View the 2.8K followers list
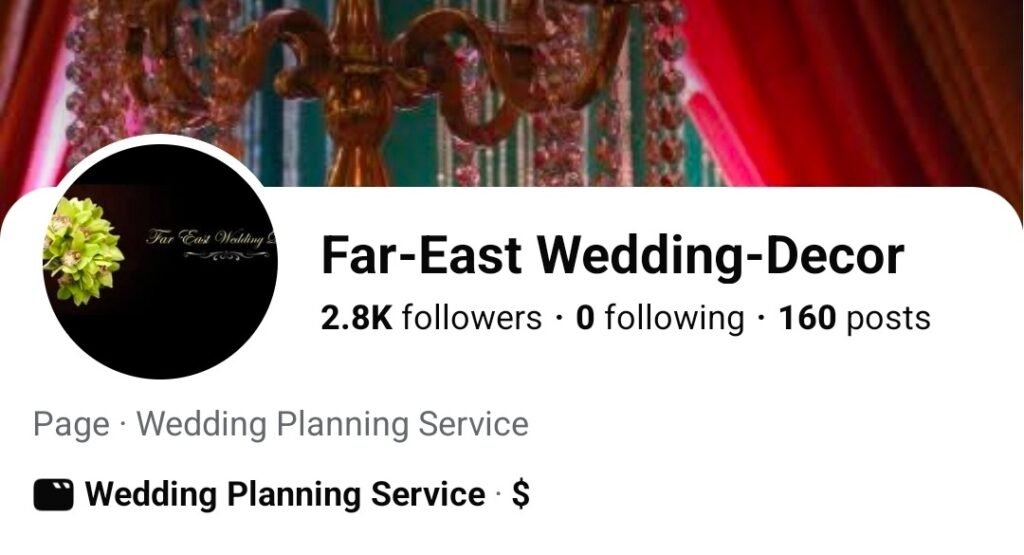Viewport: 1024px width, 555px height. [431, 318]
